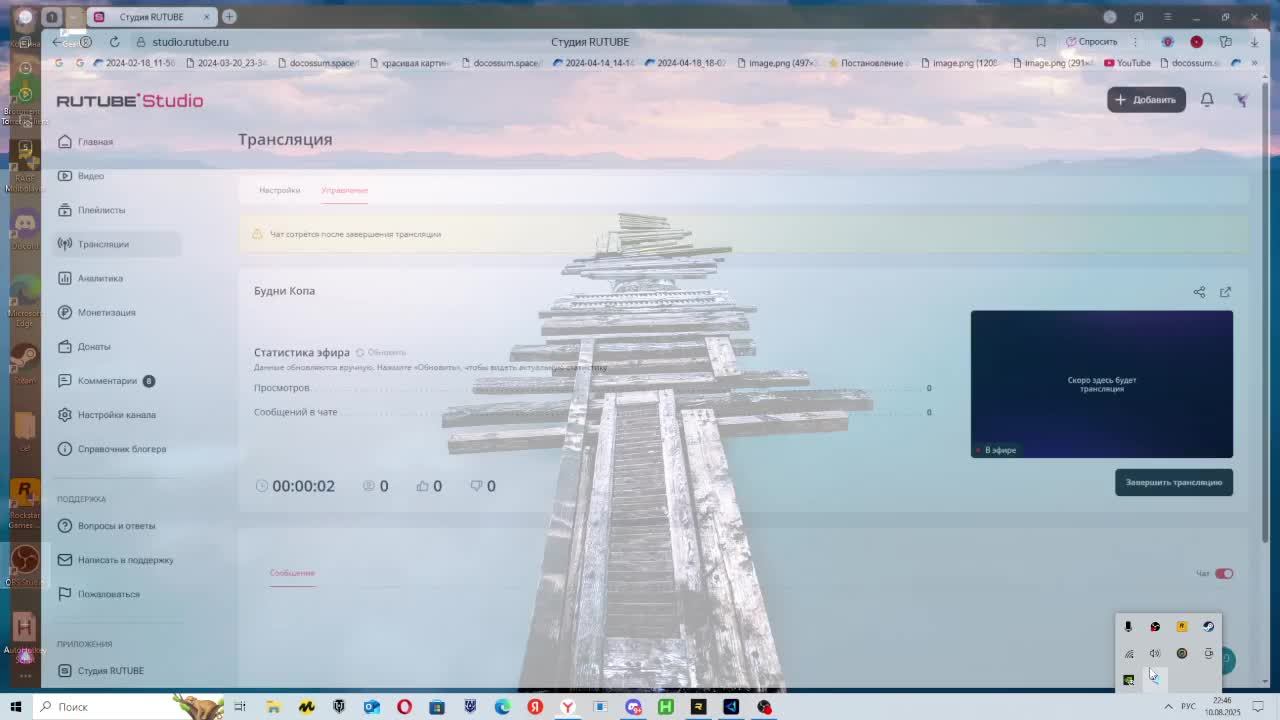
Task: Select Трансляции in the sidebar
Action: pyautogui.click(x=117, y=244)
